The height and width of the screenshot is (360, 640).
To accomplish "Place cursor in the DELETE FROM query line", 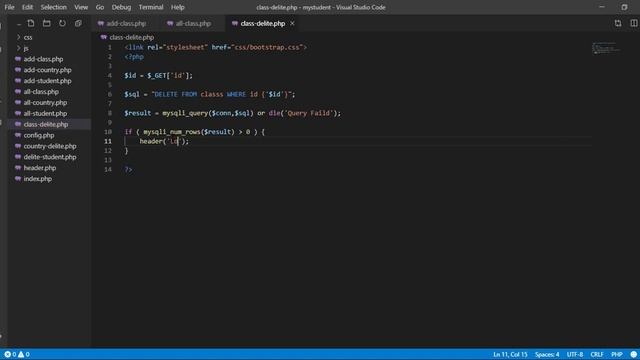I will (x=209, y=94).
